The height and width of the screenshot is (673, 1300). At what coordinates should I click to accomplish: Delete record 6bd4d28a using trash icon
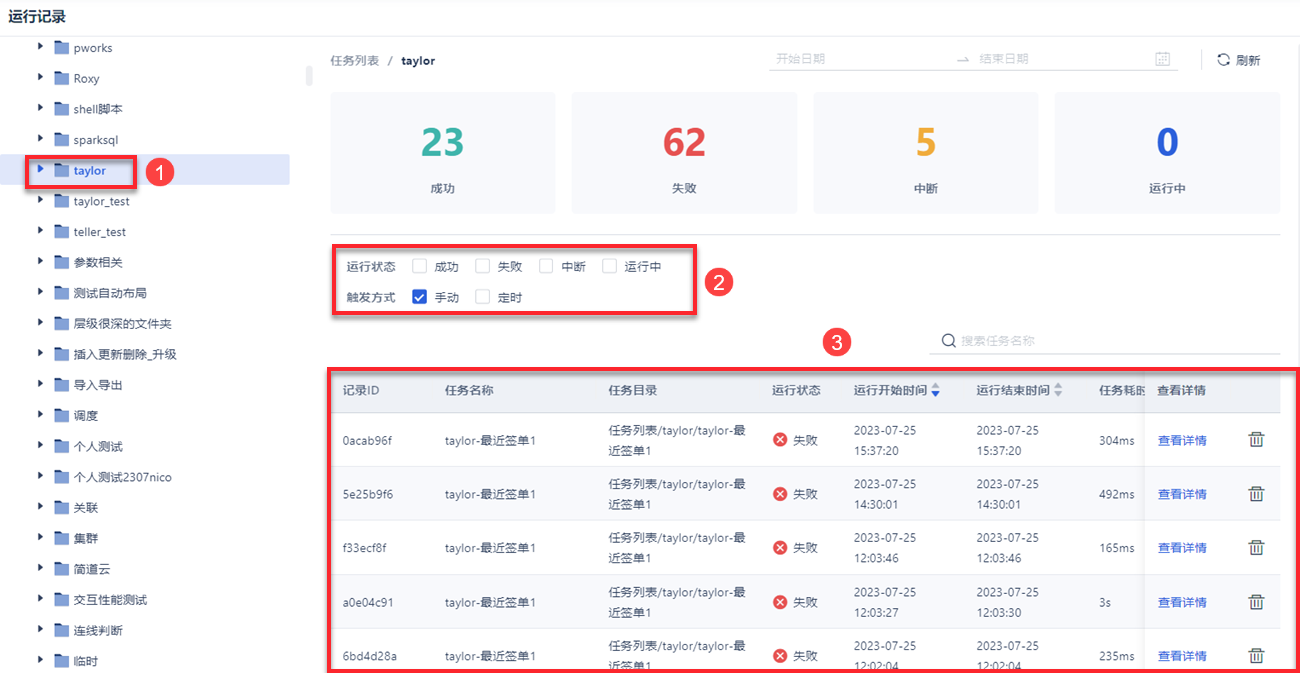coord(1257,655)
